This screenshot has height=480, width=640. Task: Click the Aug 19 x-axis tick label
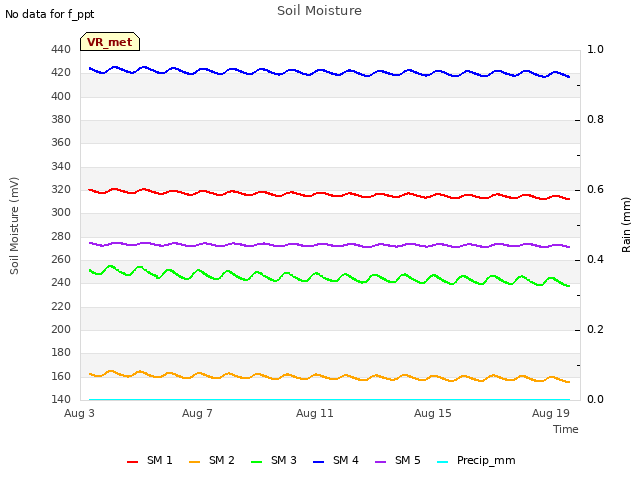click(x=551, y=413)
